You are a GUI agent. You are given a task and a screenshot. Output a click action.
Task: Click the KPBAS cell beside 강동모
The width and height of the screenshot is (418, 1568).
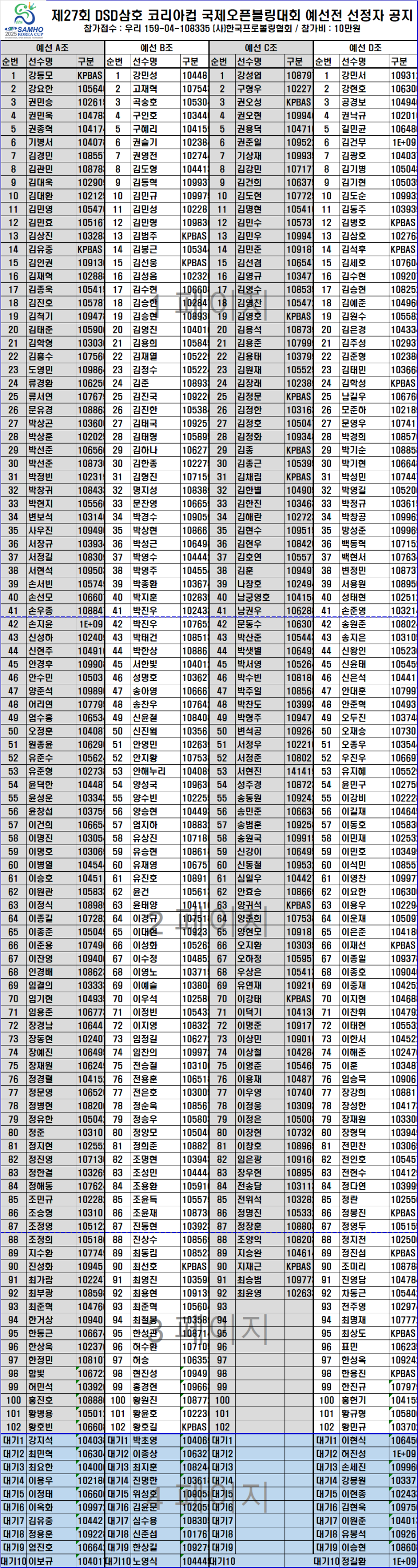click(x=89, y=76)
